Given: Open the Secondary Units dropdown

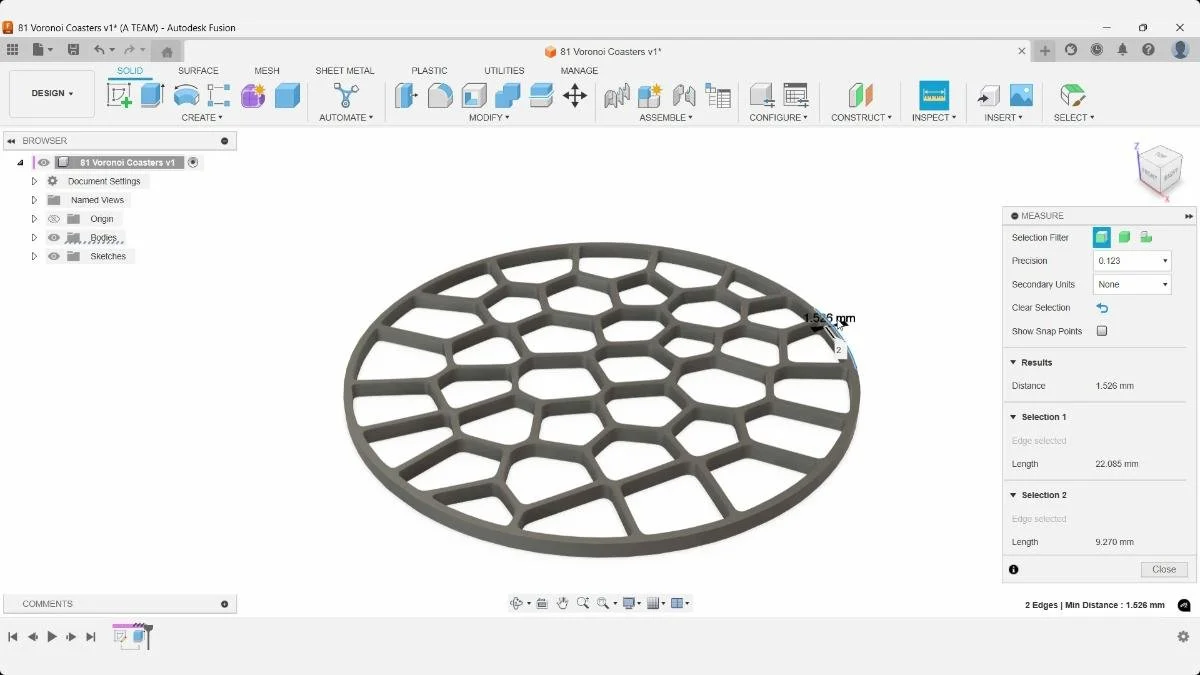Looking at the screenshot, I should (1132, 284).
